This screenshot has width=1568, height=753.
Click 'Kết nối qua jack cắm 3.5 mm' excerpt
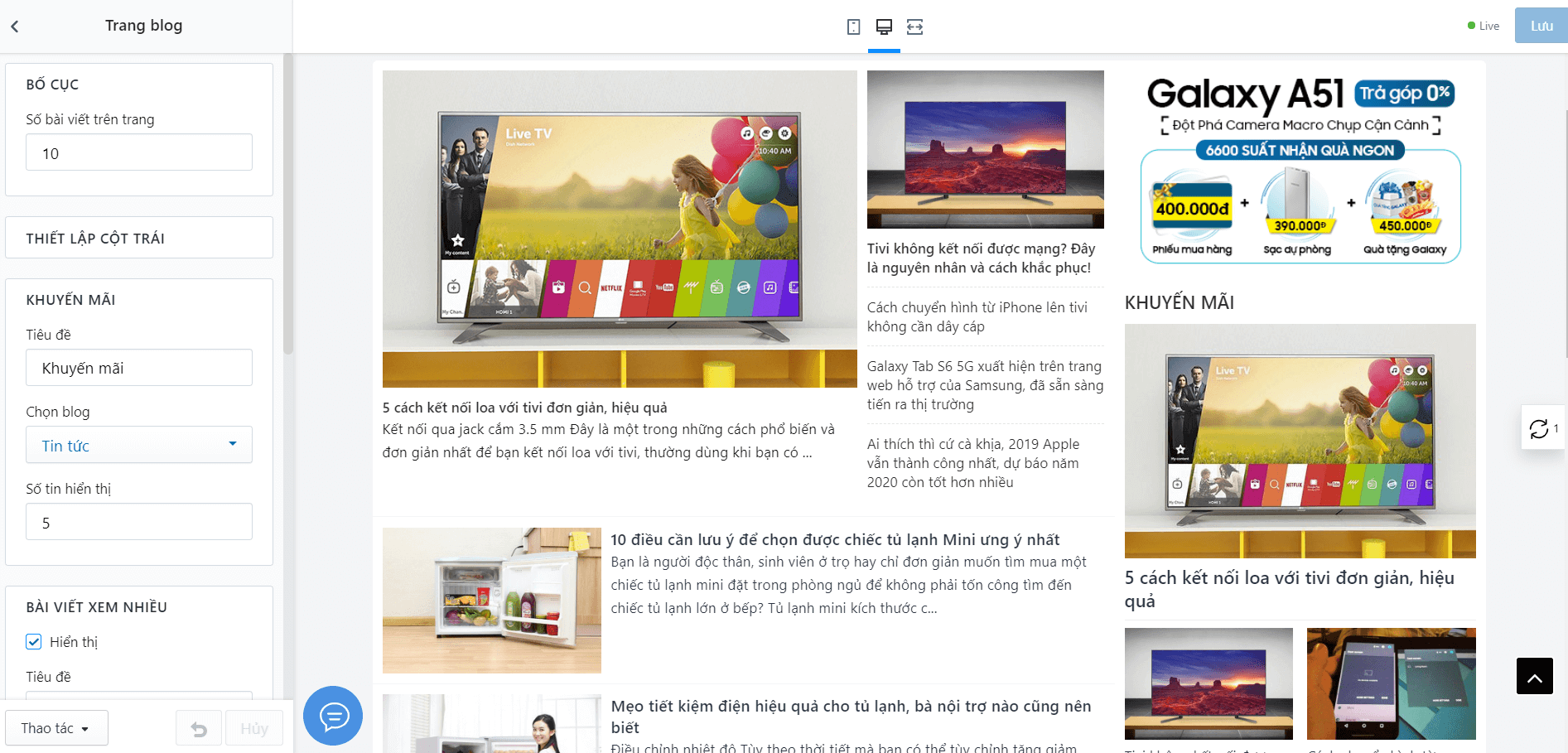click(x=609, y=441)
